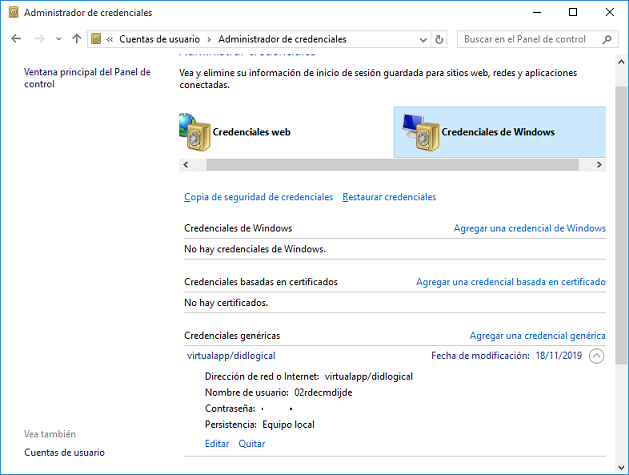
Task: Click the chevron after Cuentas de usuario breadcrumb
Action: pyautogui.click(x=209, y=39)
